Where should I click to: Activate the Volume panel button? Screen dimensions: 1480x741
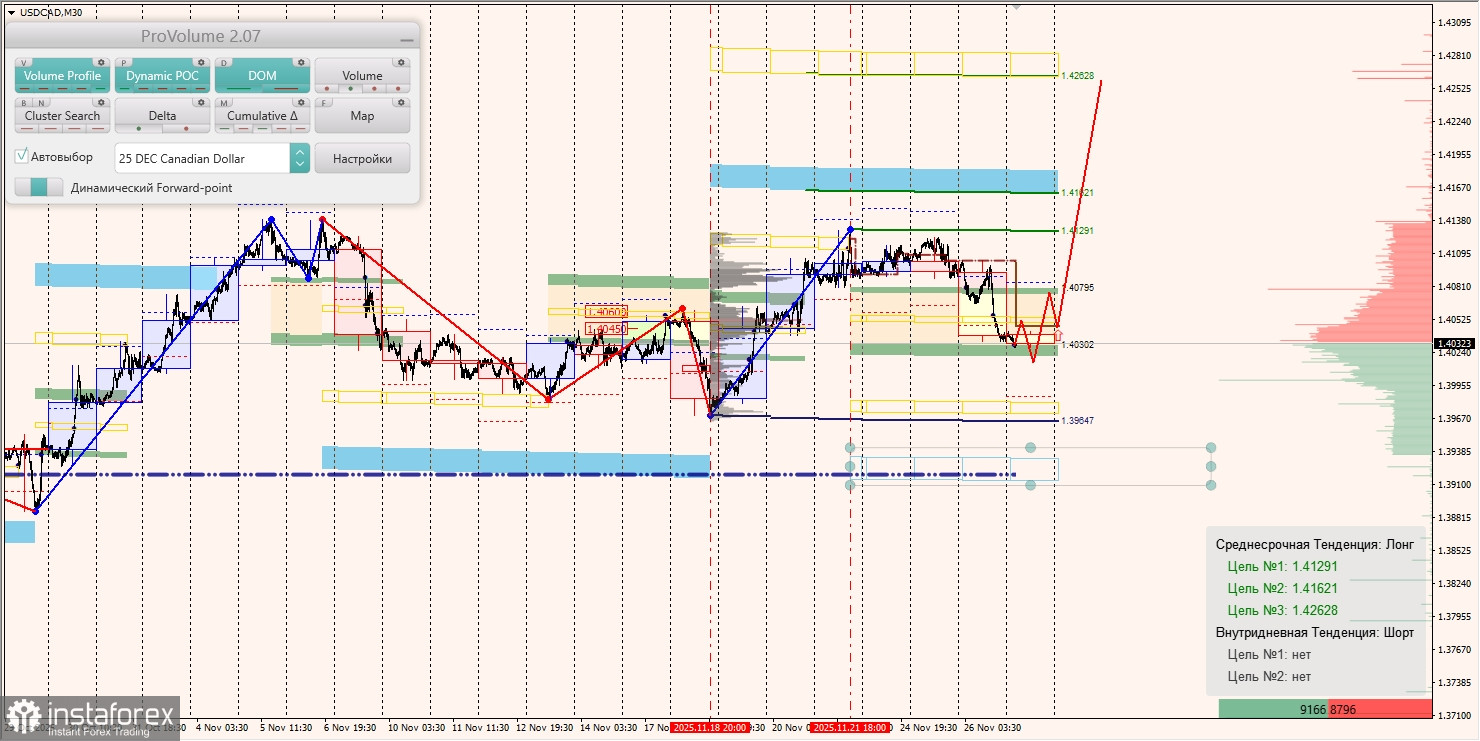(x=363, y=75)
